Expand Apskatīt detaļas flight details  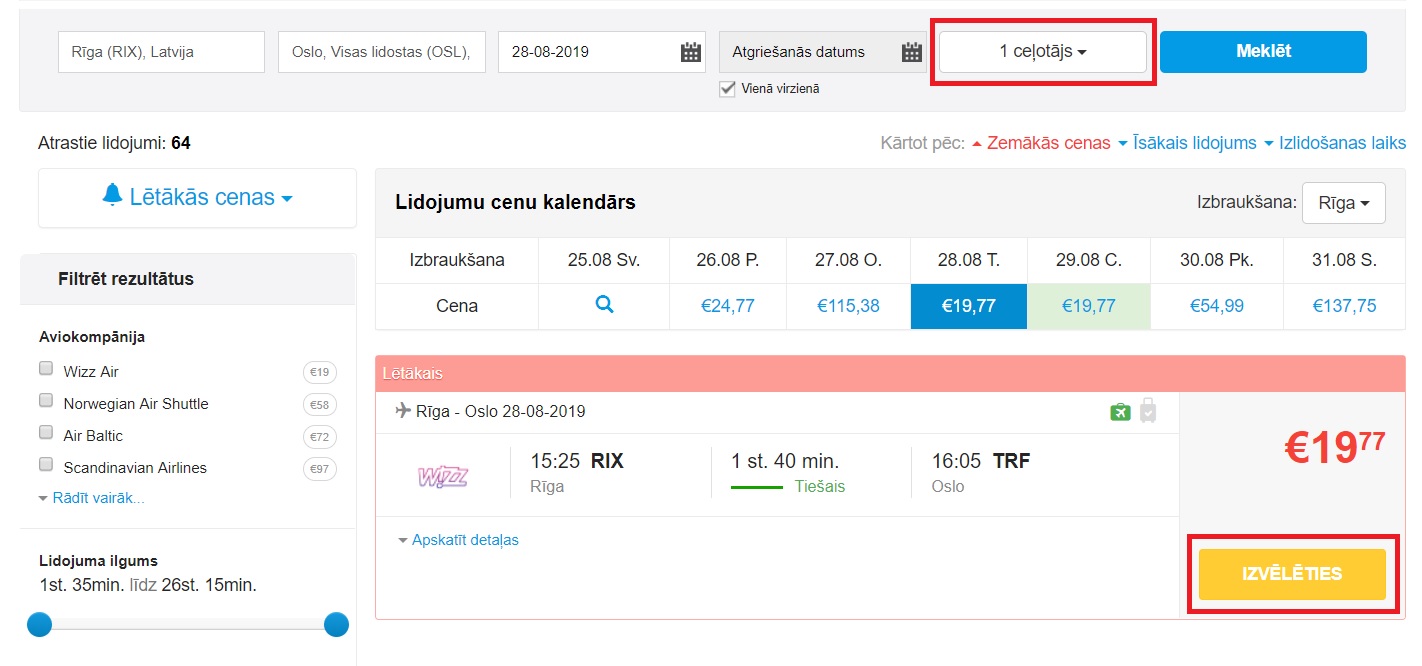point(459,540)
